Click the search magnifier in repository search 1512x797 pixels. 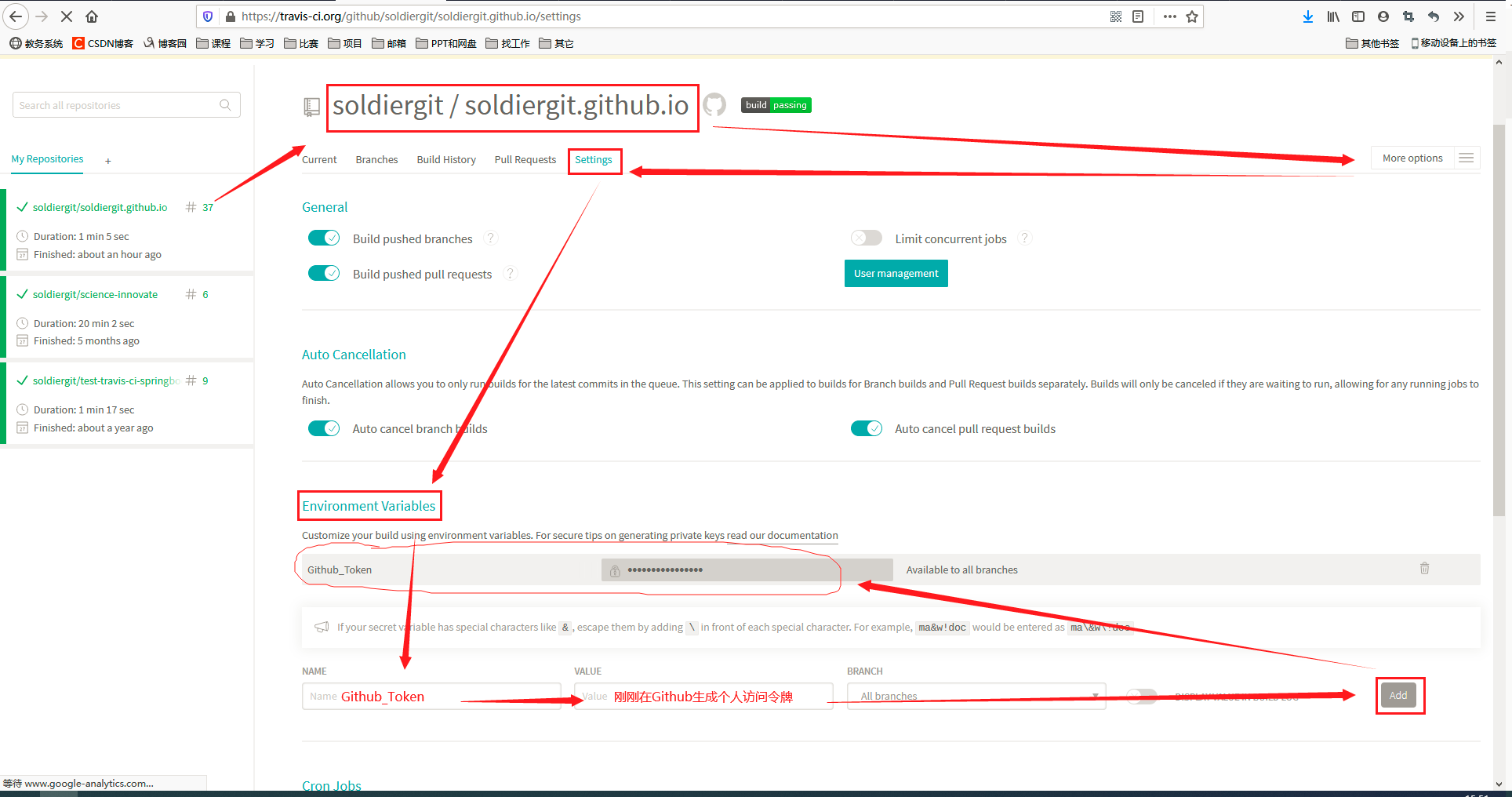tap(225, 105)
